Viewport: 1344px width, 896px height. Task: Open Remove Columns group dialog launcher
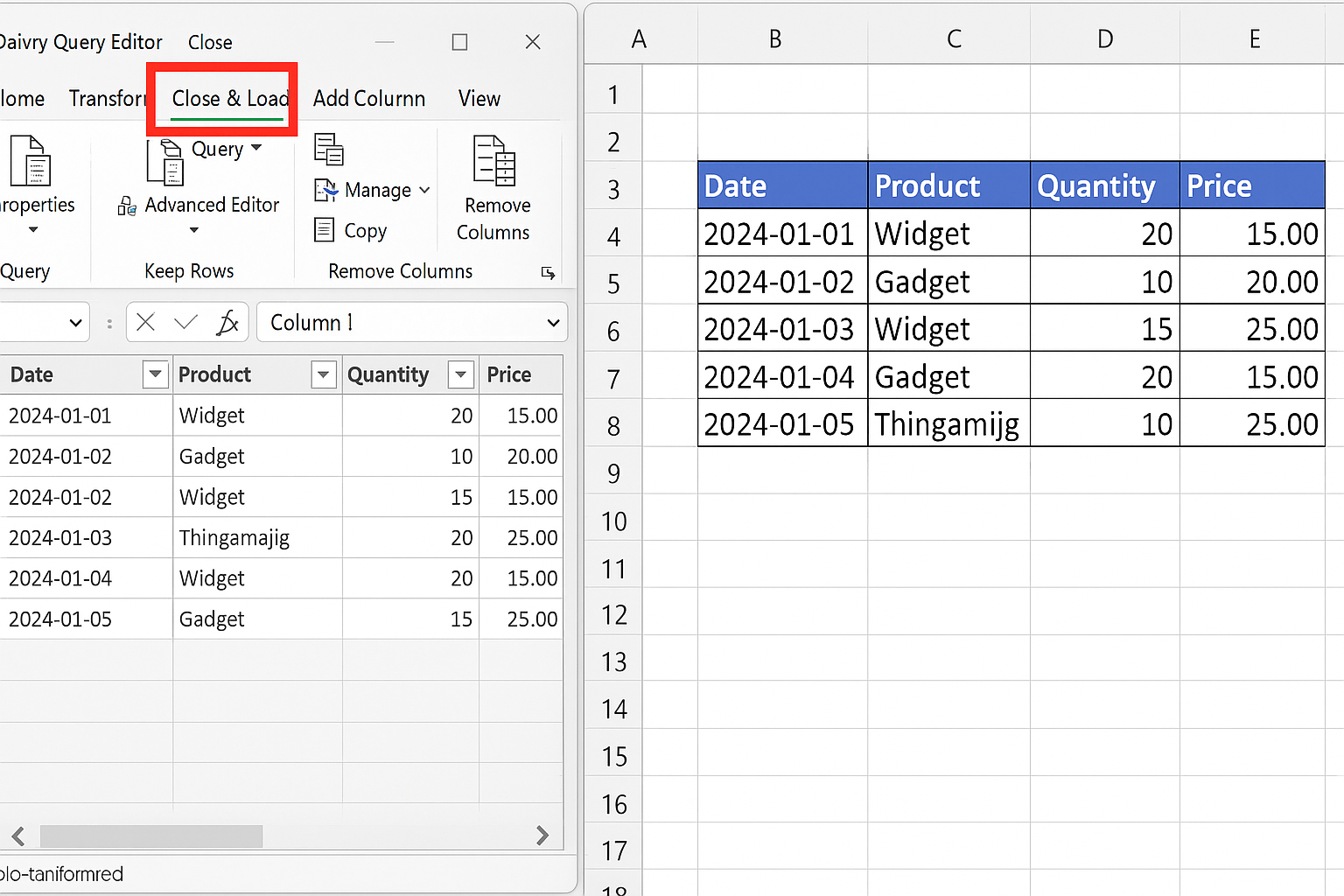point(549,273)
